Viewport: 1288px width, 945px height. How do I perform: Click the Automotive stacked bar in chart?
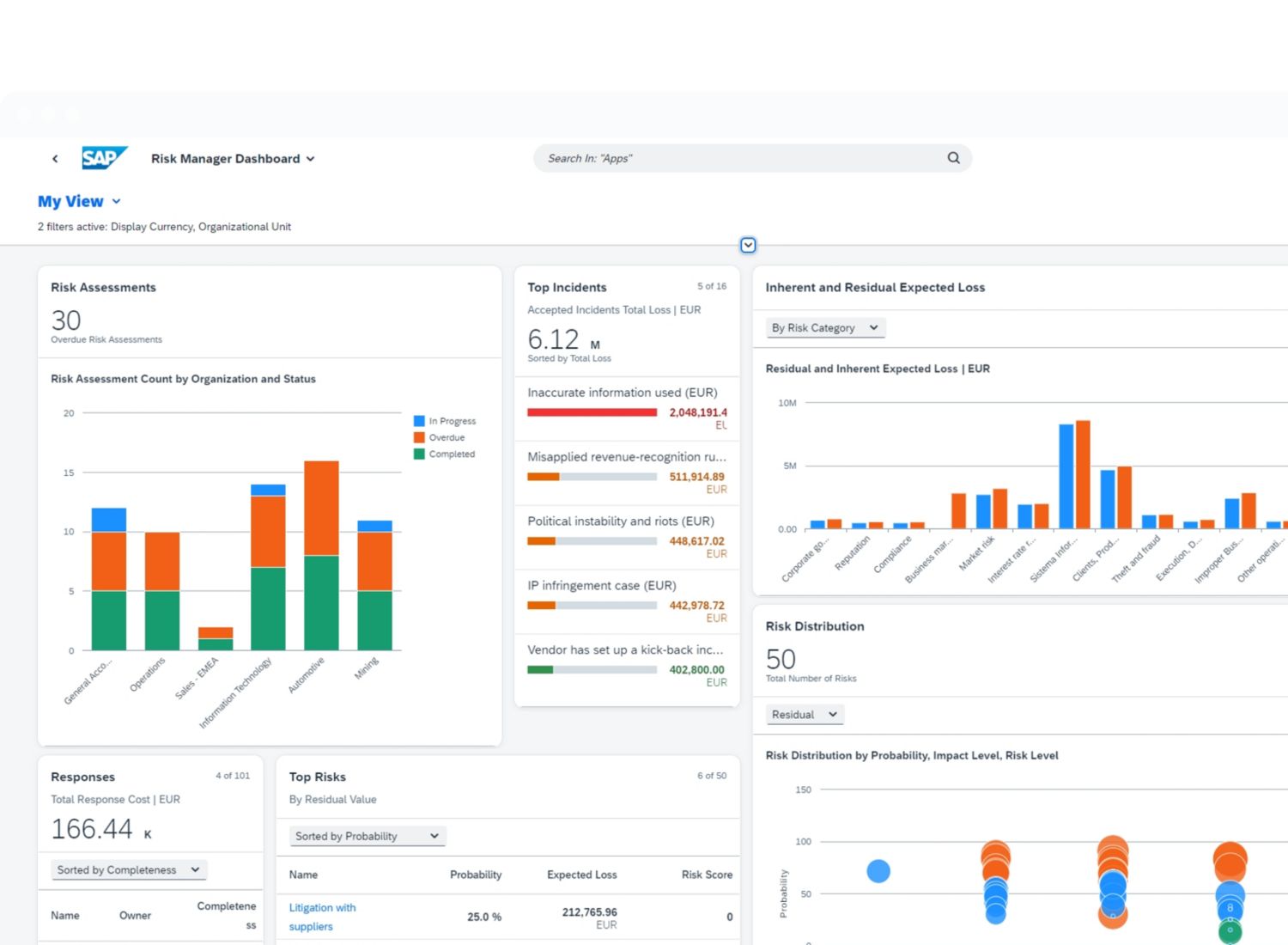coord(321,555)
